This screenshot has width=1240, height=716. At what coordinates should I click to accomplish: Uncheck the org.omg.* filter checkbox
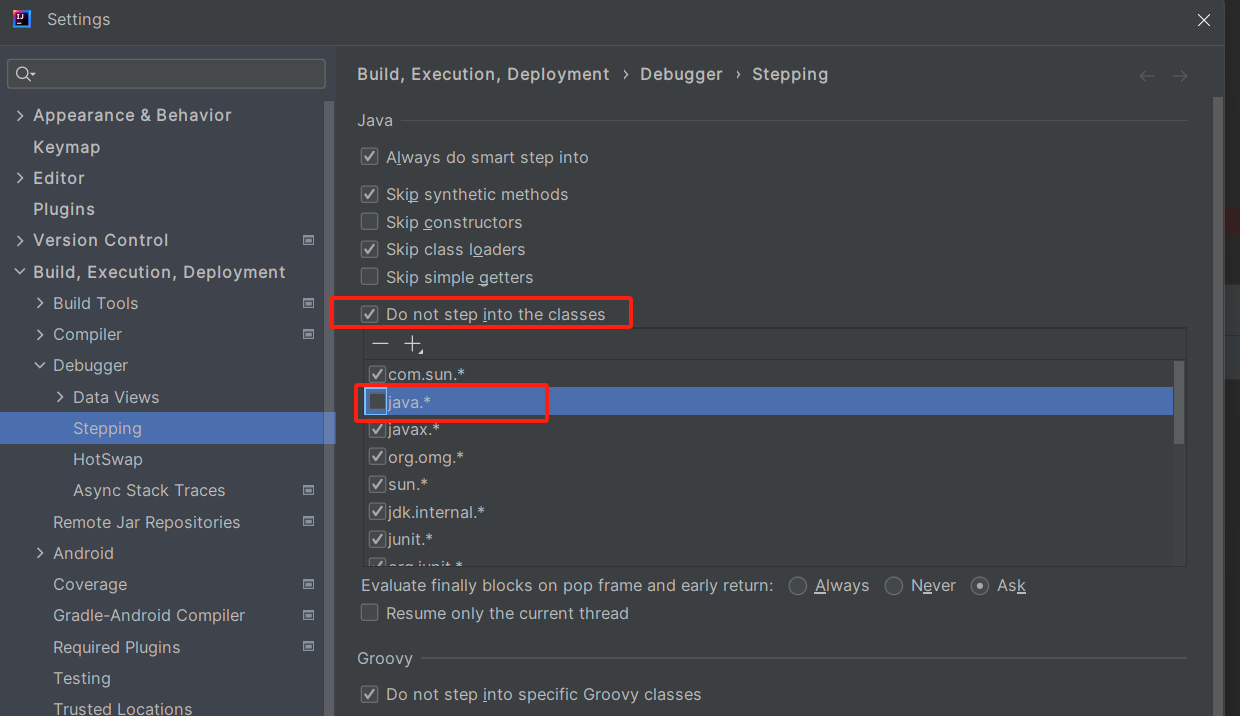(377, 457)
